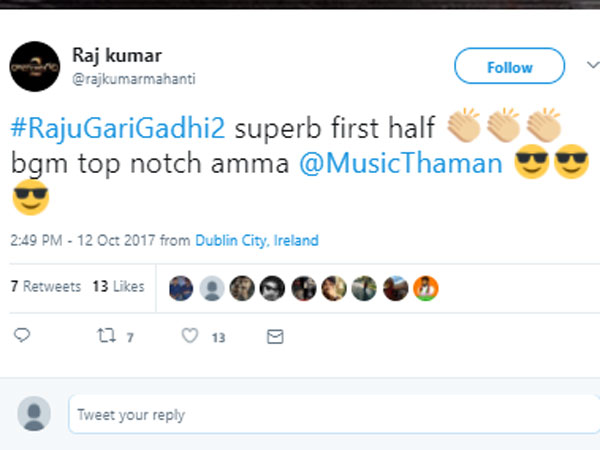This screenshot has height=450, width=600.
Task: Click the first liker avatar thumbnail
Action: coord(181,289)
